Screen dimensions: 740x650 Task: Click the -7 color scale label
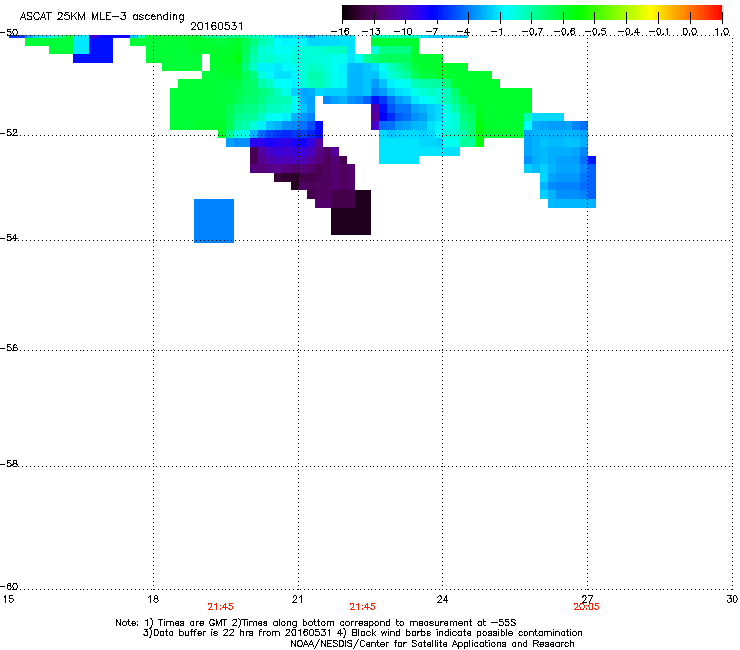[x=433, y=32]
